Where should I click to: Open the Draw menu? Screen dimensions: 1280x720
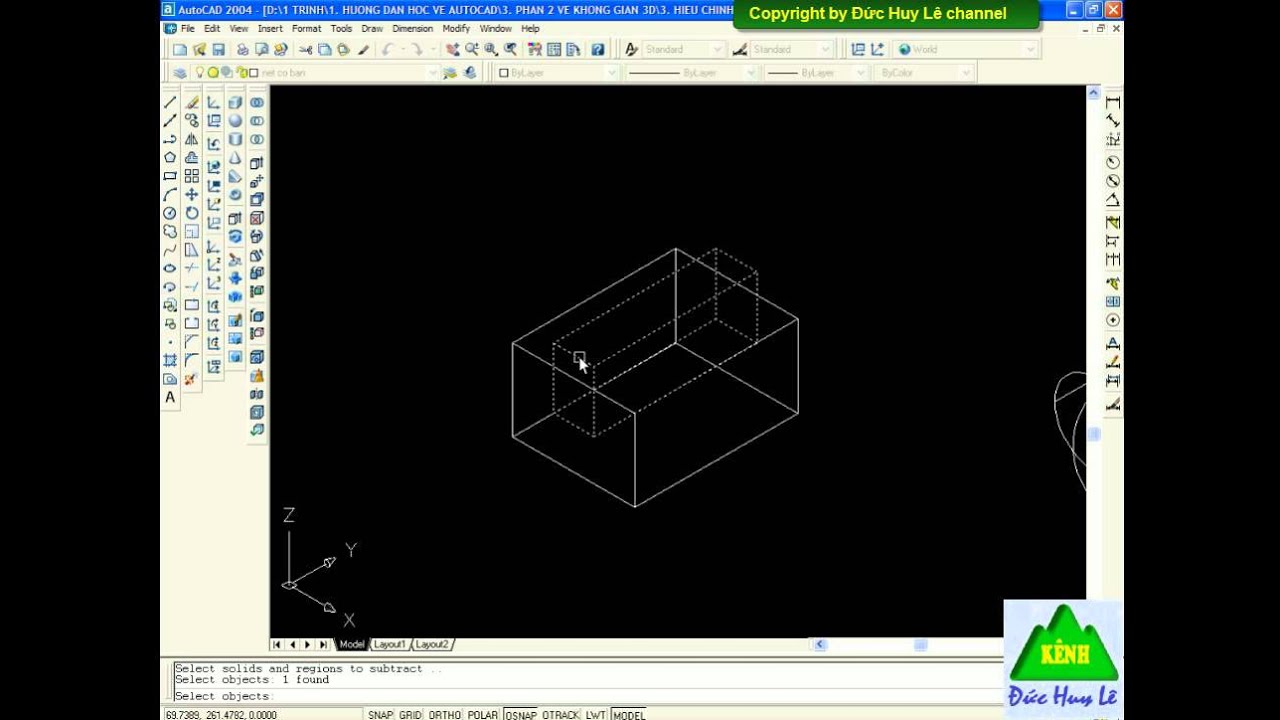click(x=372, y=29)
